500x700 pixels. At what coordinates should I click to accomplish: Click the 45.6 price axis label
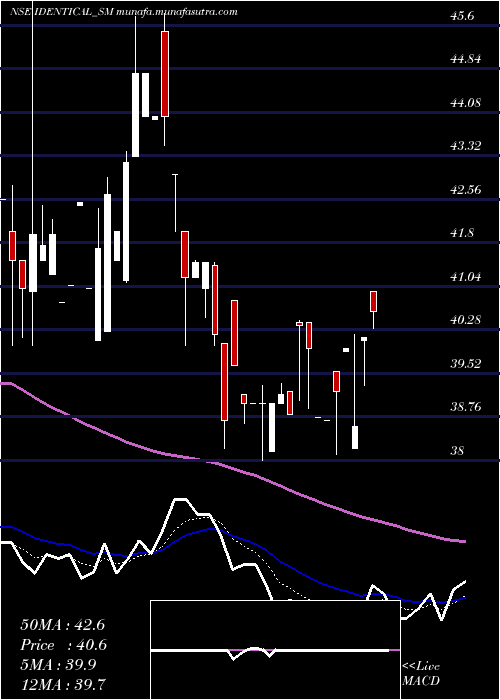pyautogui.click(x=464, y=16)
